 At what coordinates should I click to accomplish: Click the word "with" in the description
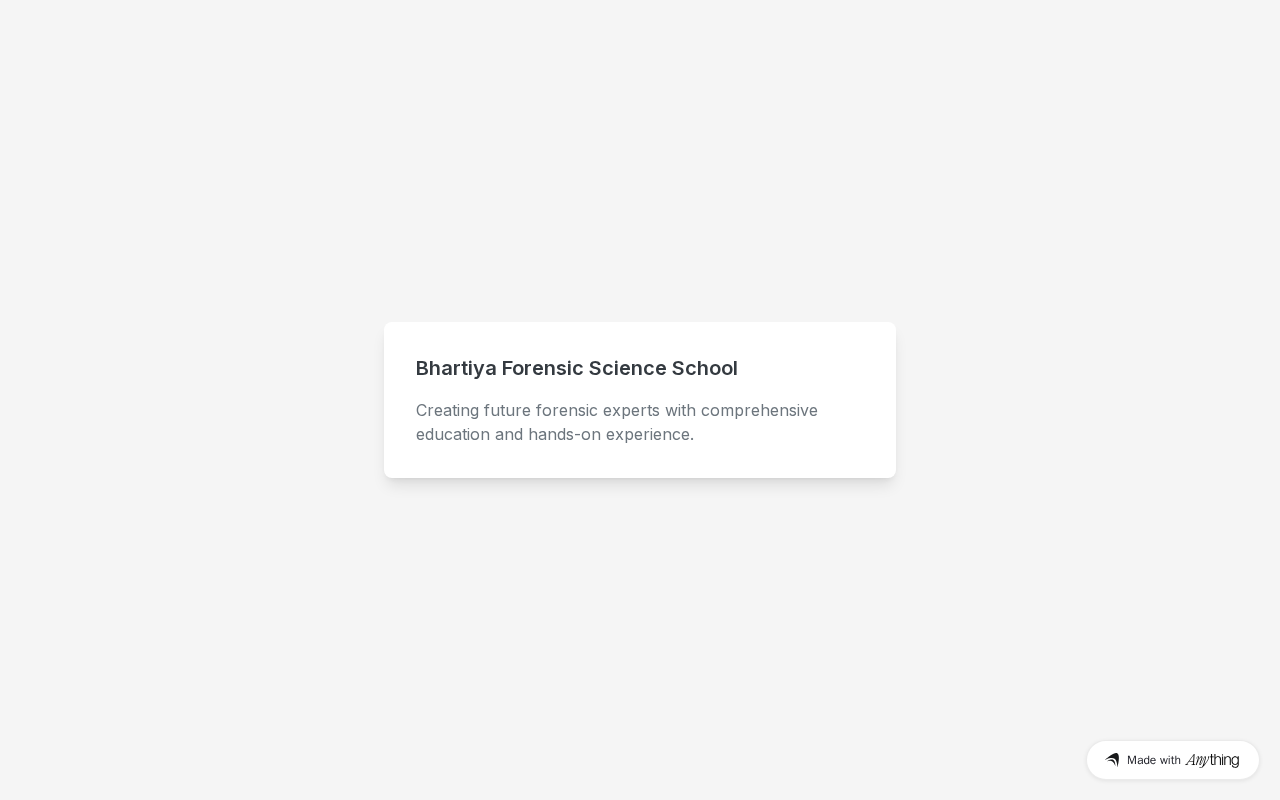tap(680, 410)
